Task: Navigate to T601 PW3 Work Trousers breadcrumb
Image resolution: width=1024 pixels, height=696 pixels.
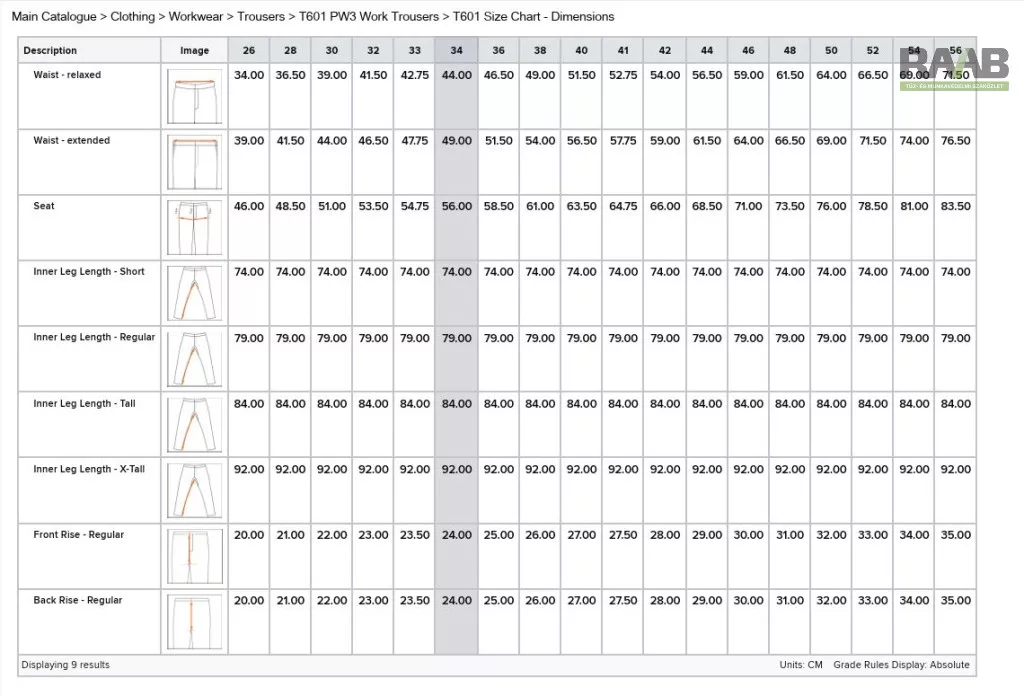Action: click(369, 17)
